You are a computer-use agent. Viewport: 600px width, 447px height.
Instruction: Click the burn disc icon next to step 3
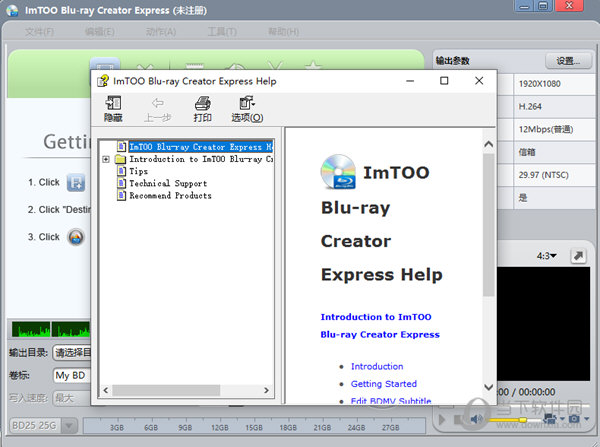tap(76, 237)
